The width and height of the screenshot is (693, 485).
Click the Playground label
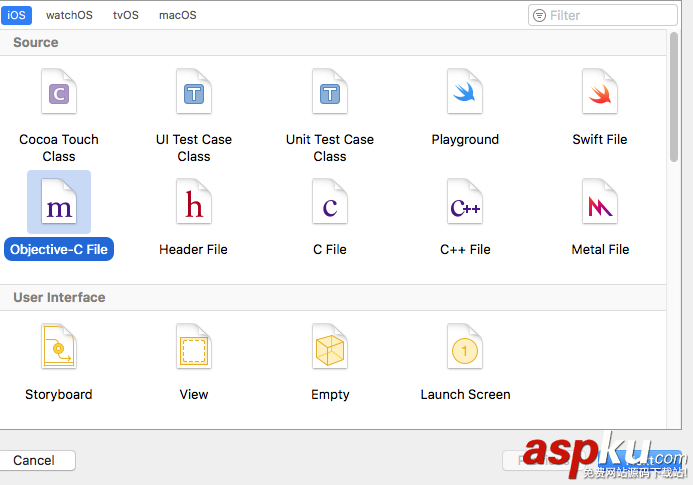pyautogui.click(x=465, y=140)
